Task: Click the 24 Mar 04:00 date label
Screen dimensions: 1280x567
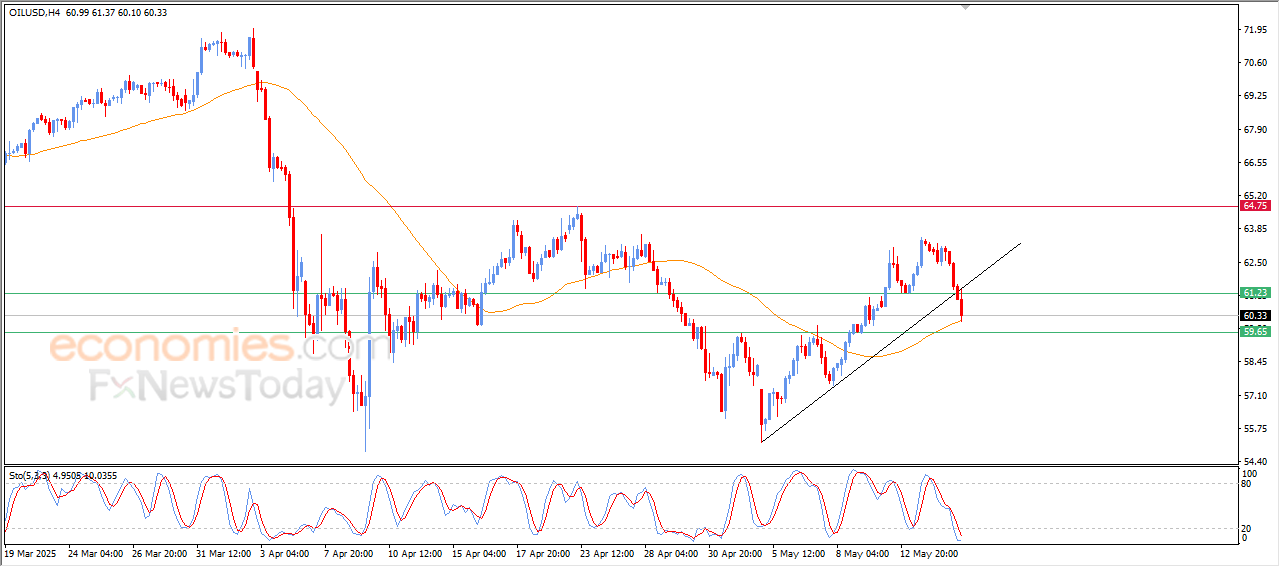Action: 95,553
